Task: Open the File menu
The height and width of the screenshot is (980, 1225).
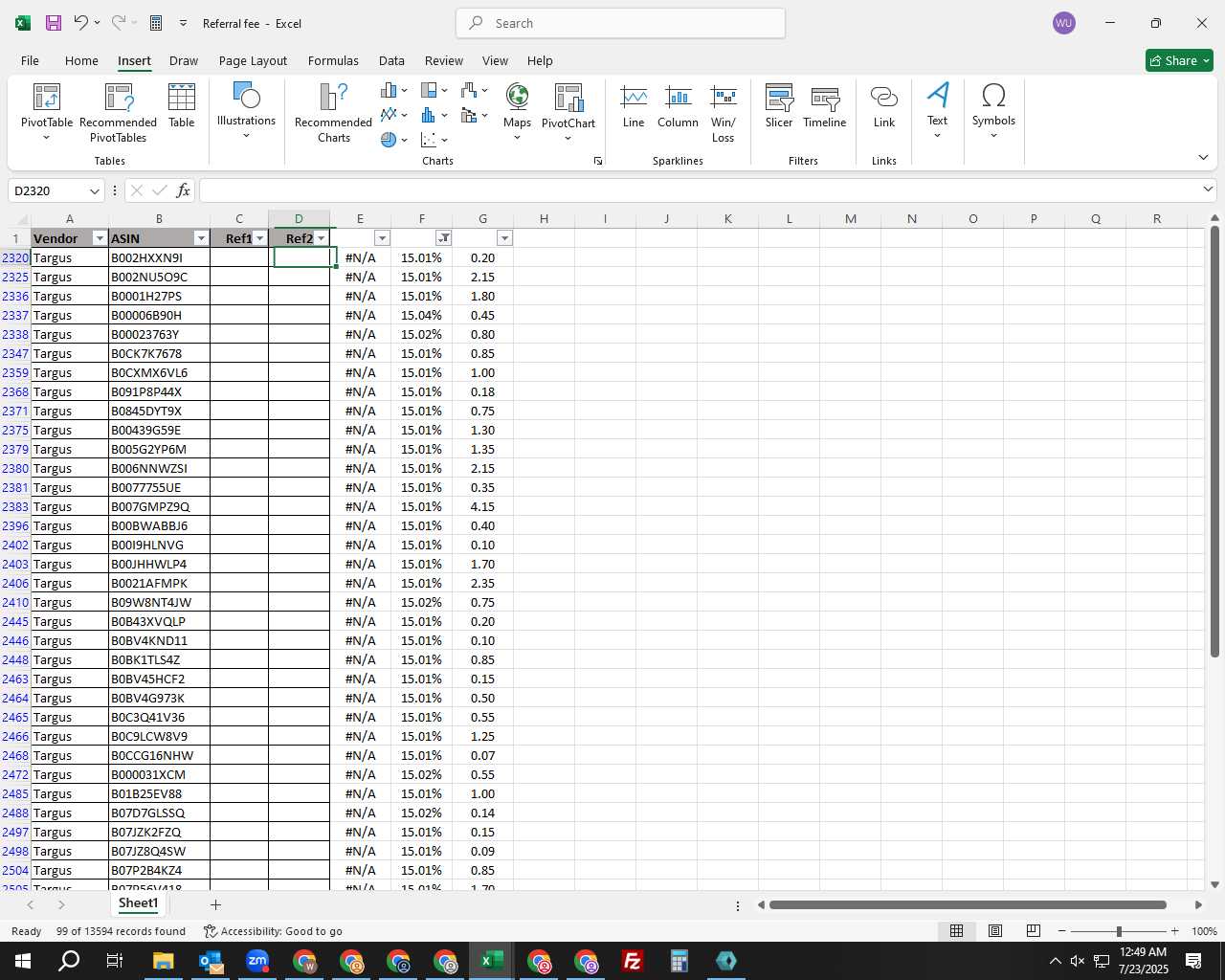Action: [x=30, y=60]
